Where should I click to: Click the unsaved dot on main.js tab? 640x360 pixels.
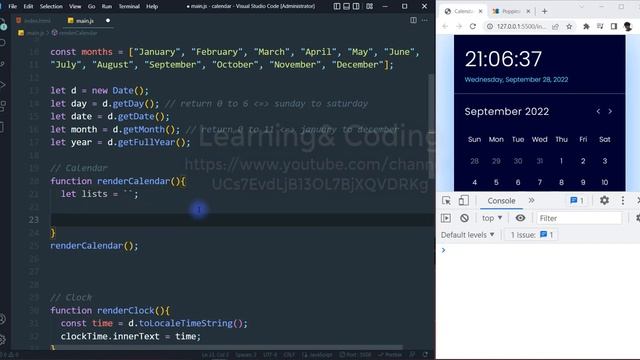[108, 20]
